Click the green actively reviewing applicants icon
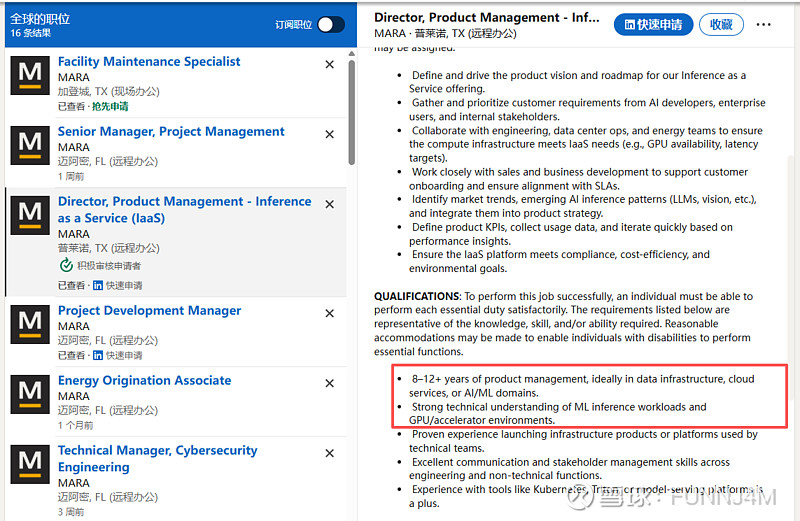 click(x=66, y=265)
